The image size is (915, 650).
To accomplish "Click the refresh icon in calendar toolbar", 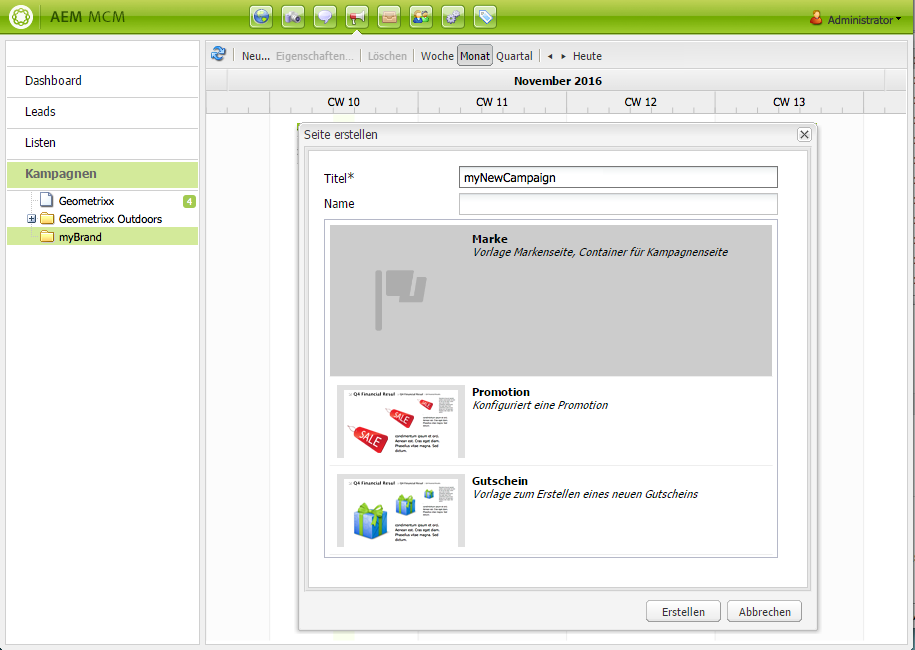I will point(218,54).
